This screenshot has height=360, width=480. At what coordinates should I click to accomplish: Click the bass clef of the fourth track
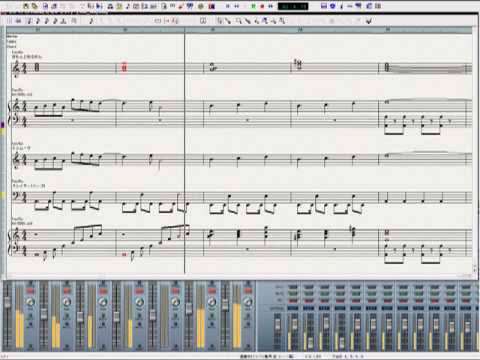(15, 197)
